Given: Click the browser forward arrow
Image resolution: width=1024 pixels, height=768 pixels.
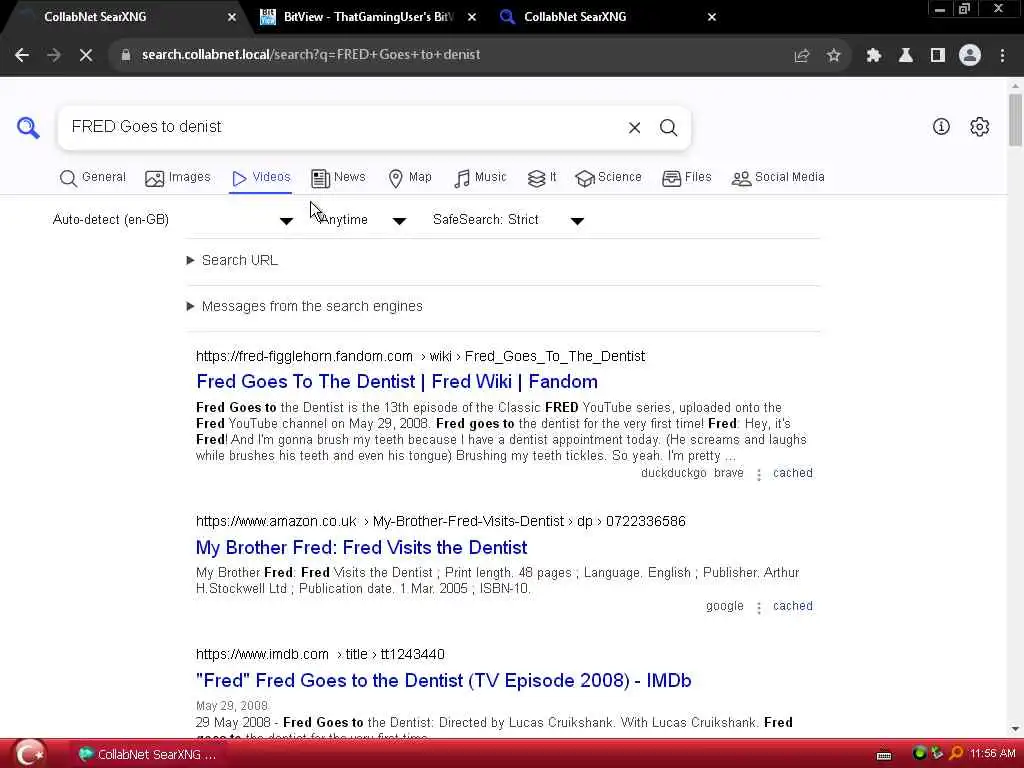Looking at the screenshot, I should pos(54,55).
